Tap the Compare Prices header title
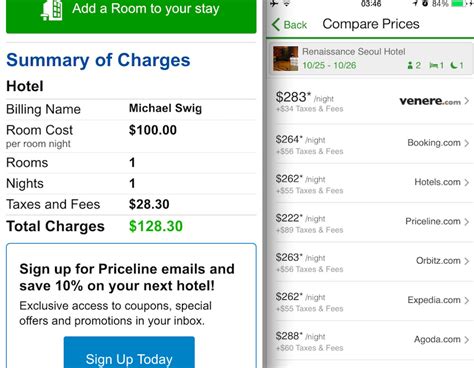The image size is (474, 368). 371,24
